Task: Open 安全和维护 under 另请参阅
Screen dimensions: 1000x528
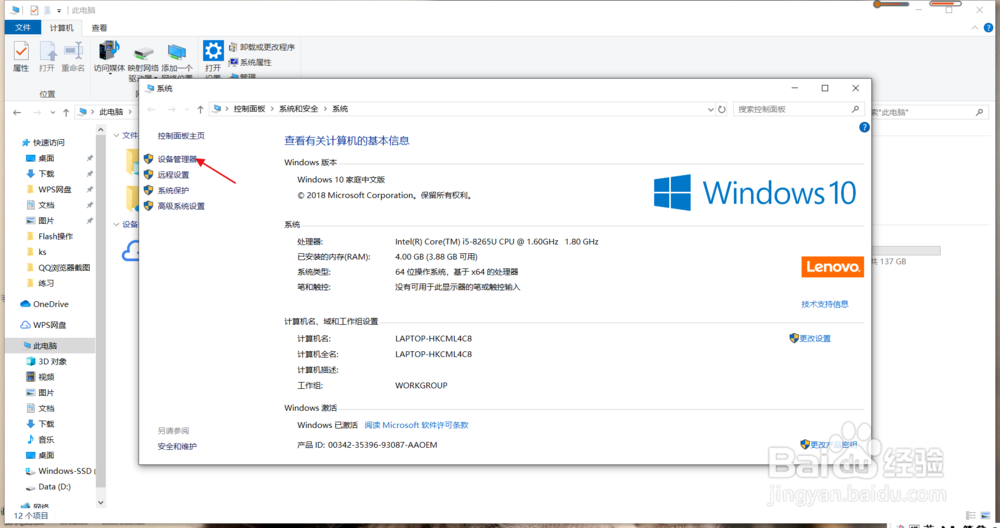Action: click(177, 446)
